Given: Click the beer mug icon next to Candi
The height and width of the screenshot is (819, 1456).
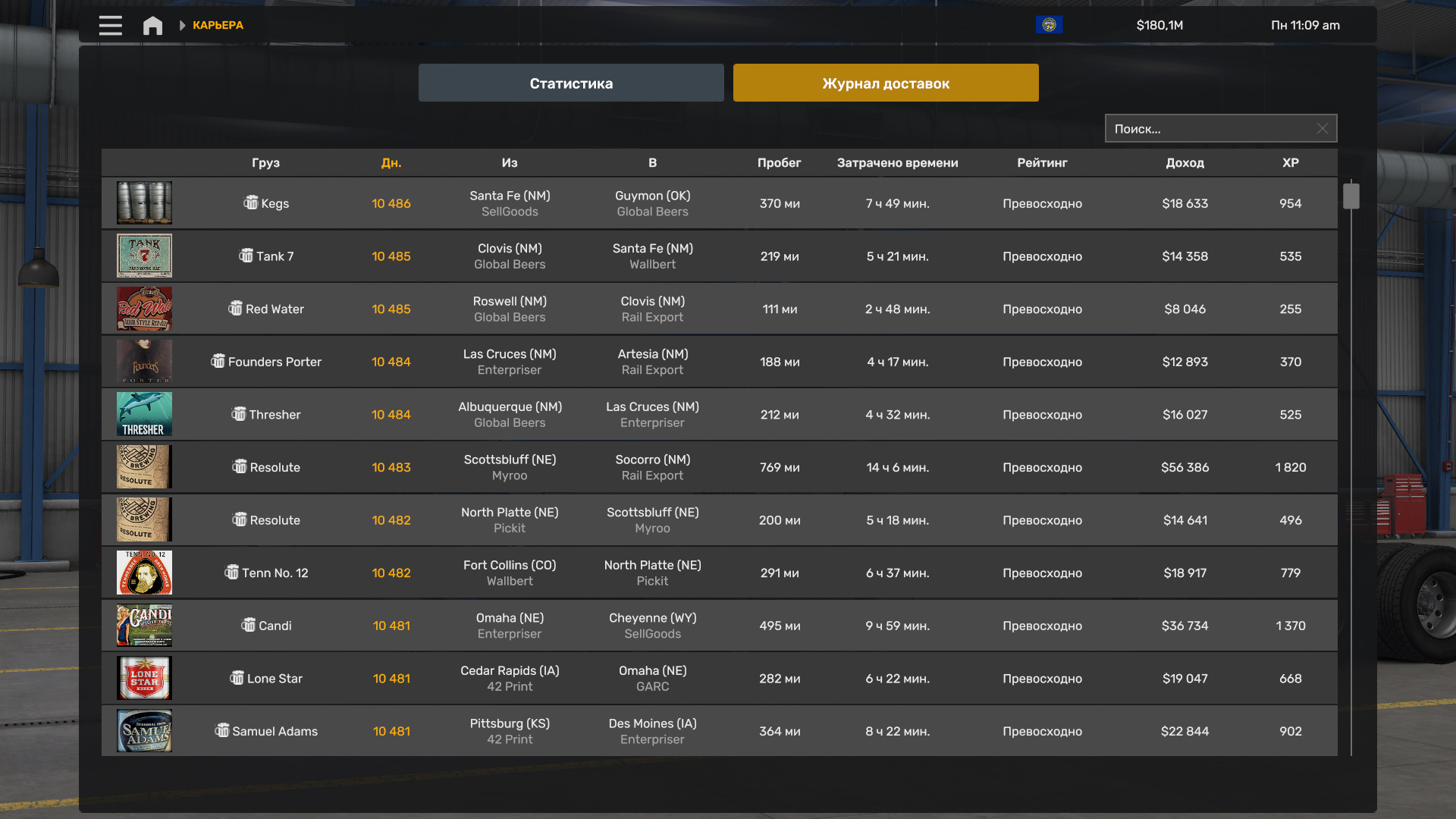Looking at the screenshot, I should 248,625.
